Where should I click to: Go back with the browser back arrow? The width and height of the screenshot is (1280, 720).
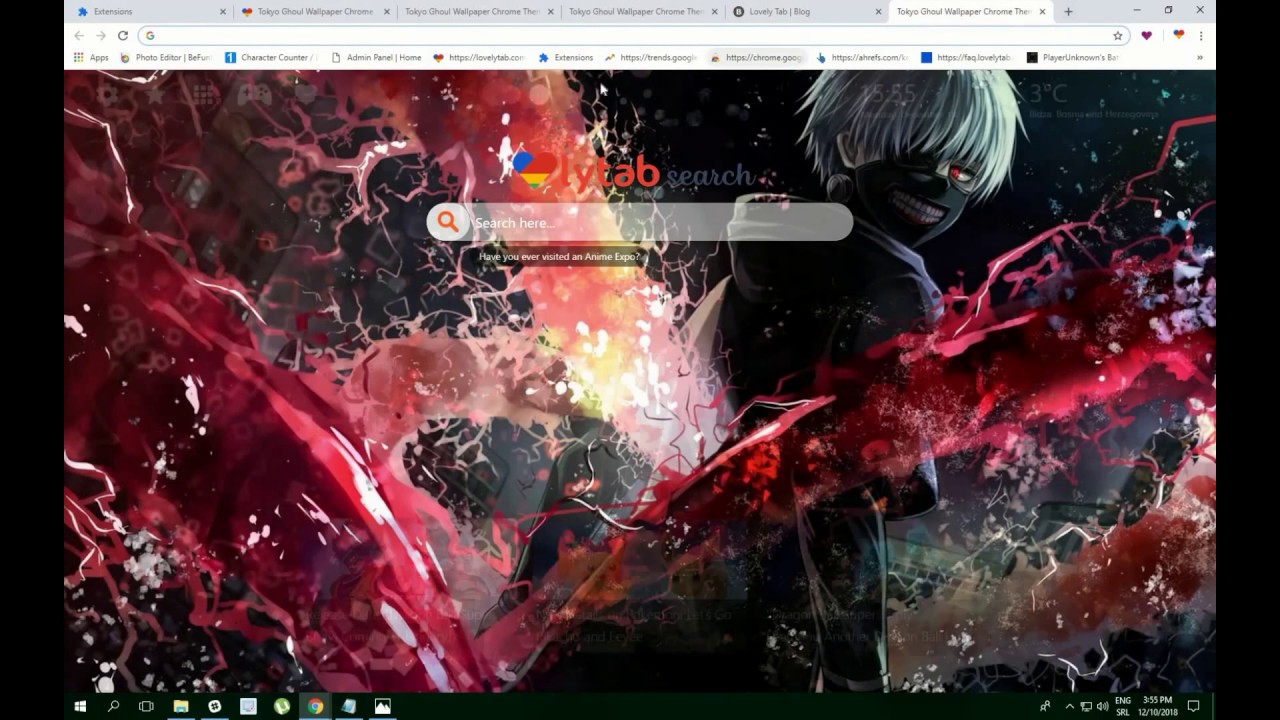pyautogui.click(x=79, y=35)
